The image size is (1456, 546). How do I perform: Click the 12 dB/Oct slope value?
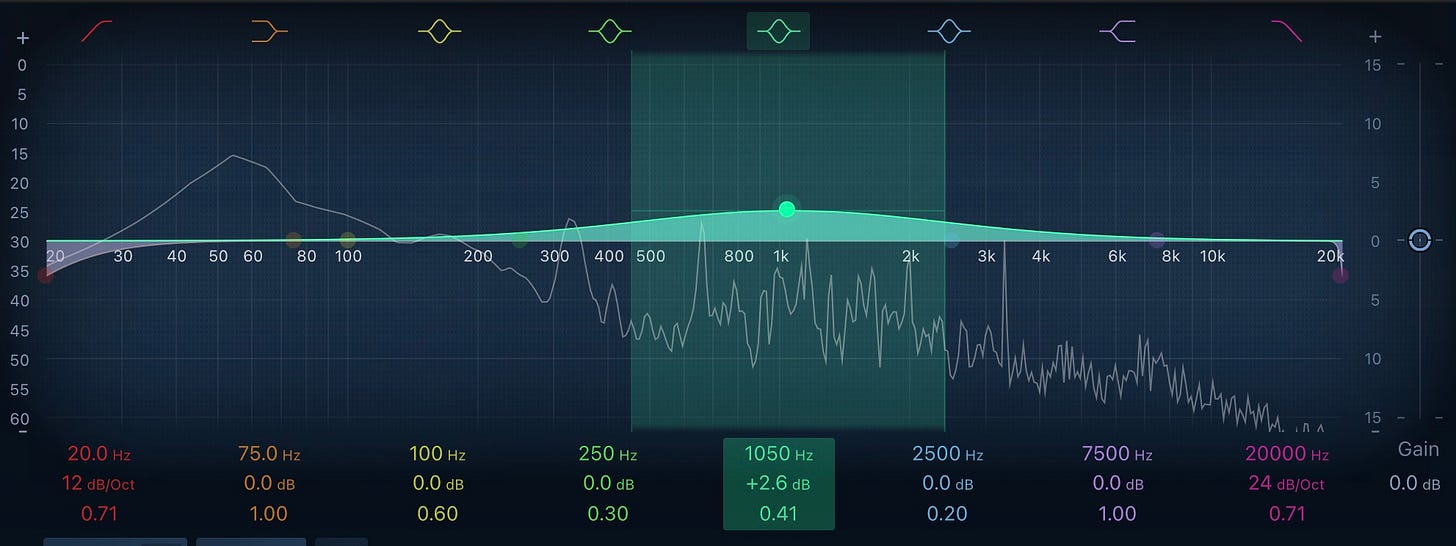click(x=98, y=484)
